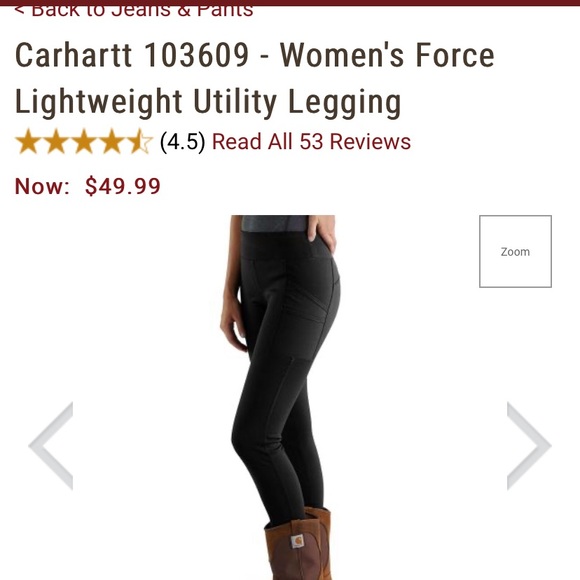Click the dark red header bar
This screenshot has height=580, width=580.
pyautogui.click(x=290, y=3)
